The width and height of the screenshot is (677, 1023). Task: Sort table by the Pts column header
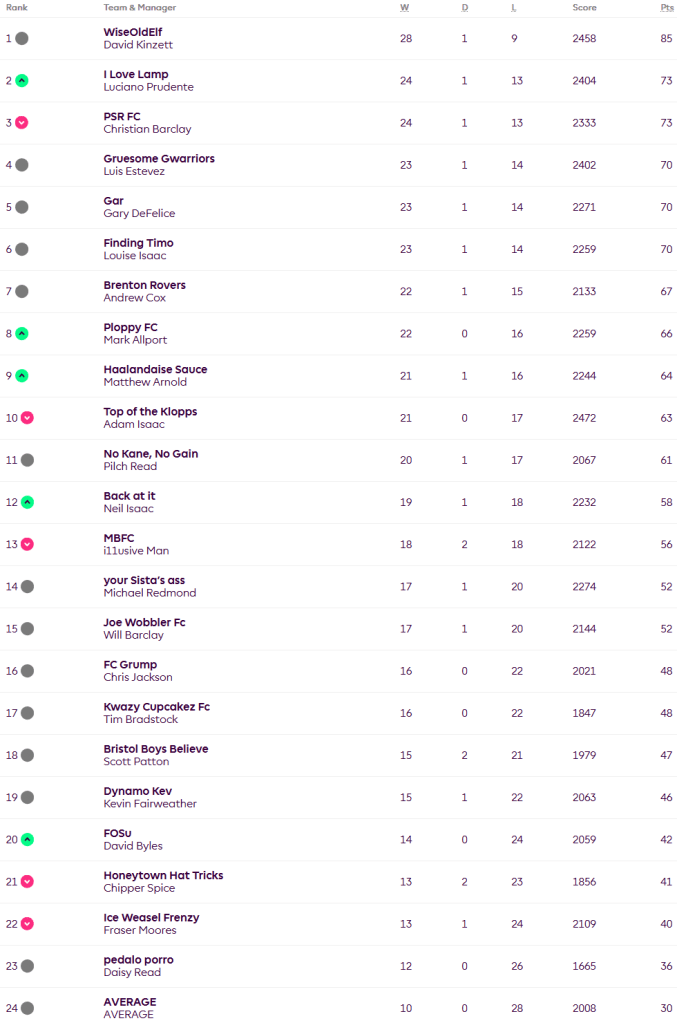point(666,7)
